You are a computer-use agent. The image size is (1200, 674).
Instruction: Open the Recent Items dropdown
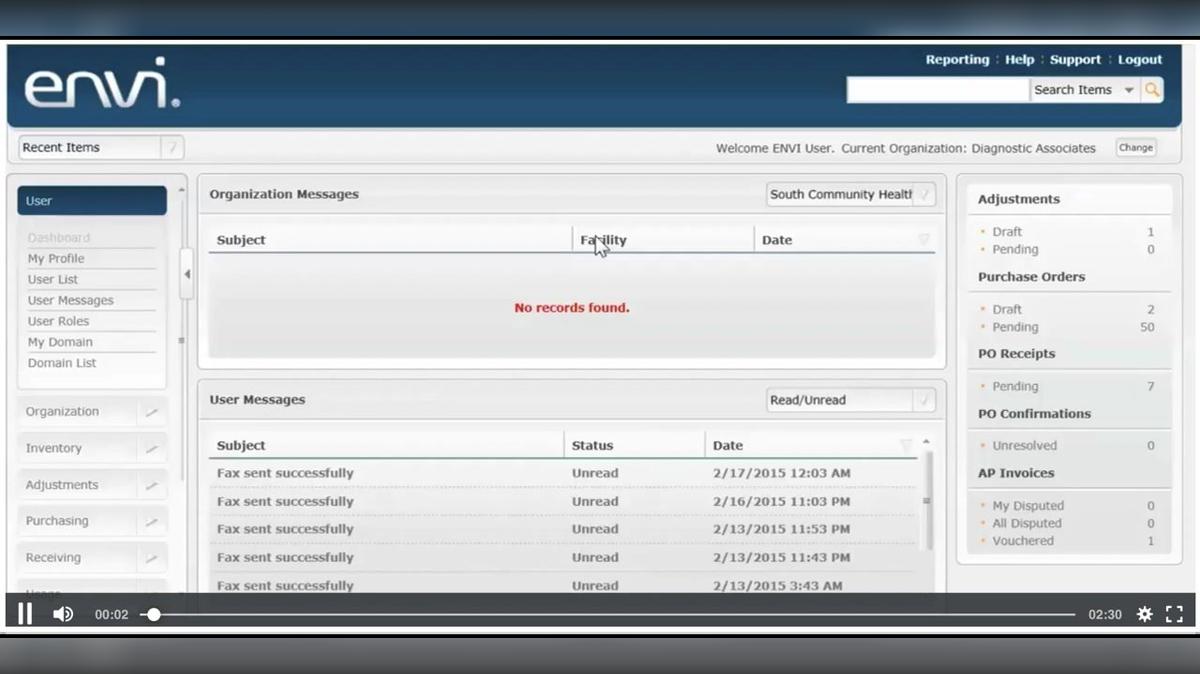coord(172,148)
